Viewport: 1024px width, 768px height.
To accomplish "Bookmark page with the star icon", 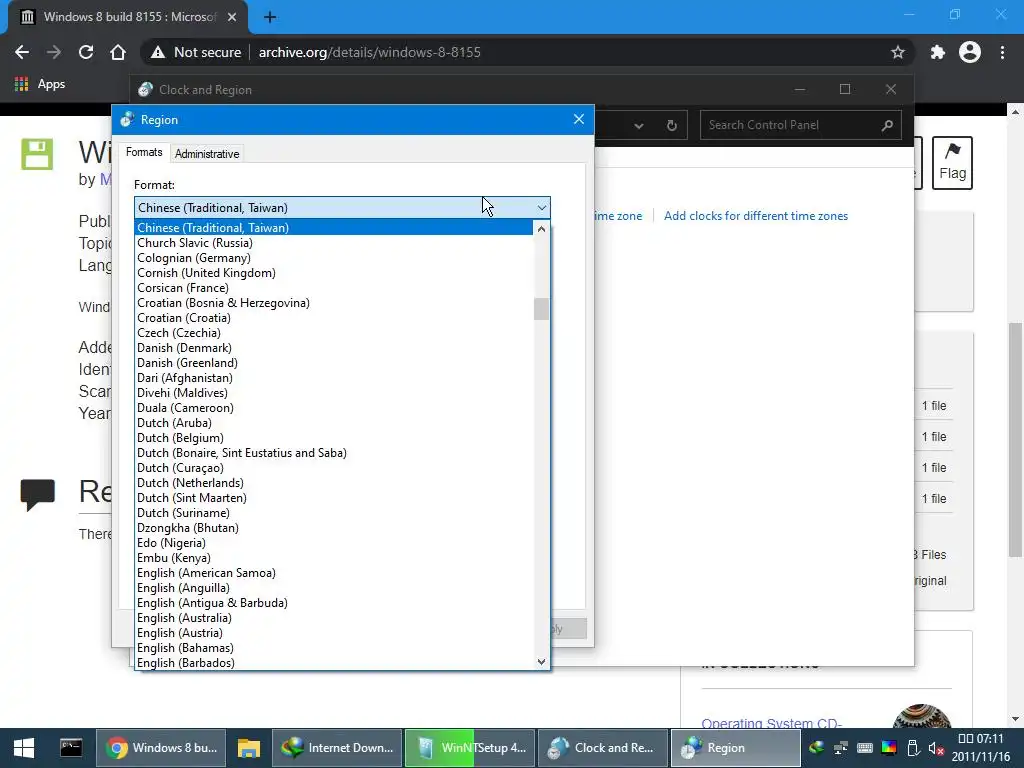I will (898, 52).
